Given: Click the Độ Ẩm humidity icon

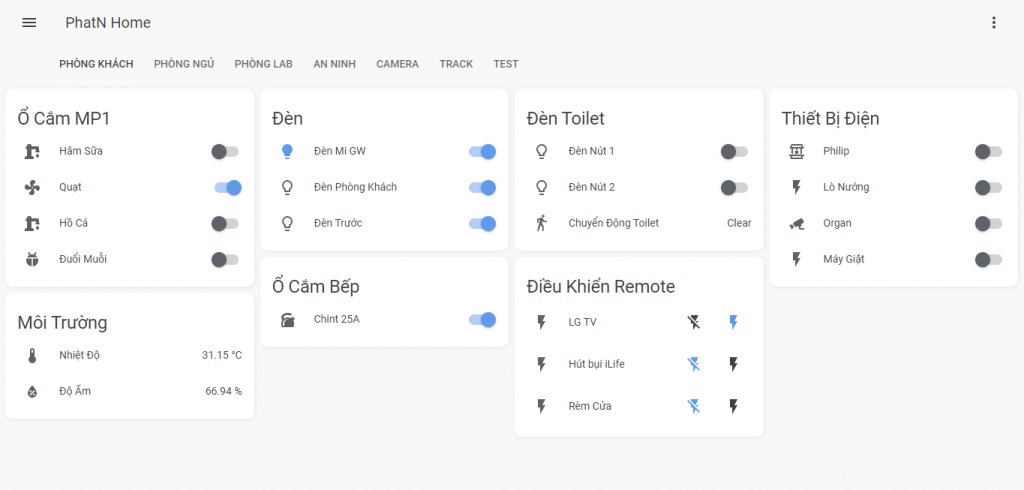Looking at the screenshot, I should (32, 391).
